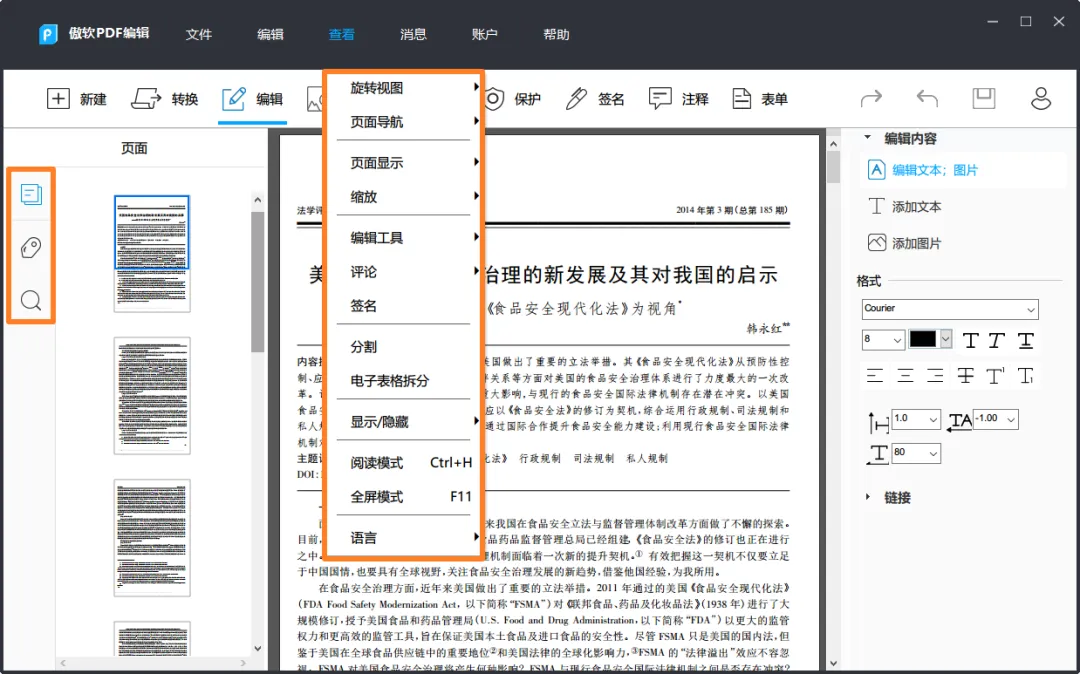This screenshot has height=674, width=1080.
Task: Open the 消息 menu
Action: click(x=413, y=34)
